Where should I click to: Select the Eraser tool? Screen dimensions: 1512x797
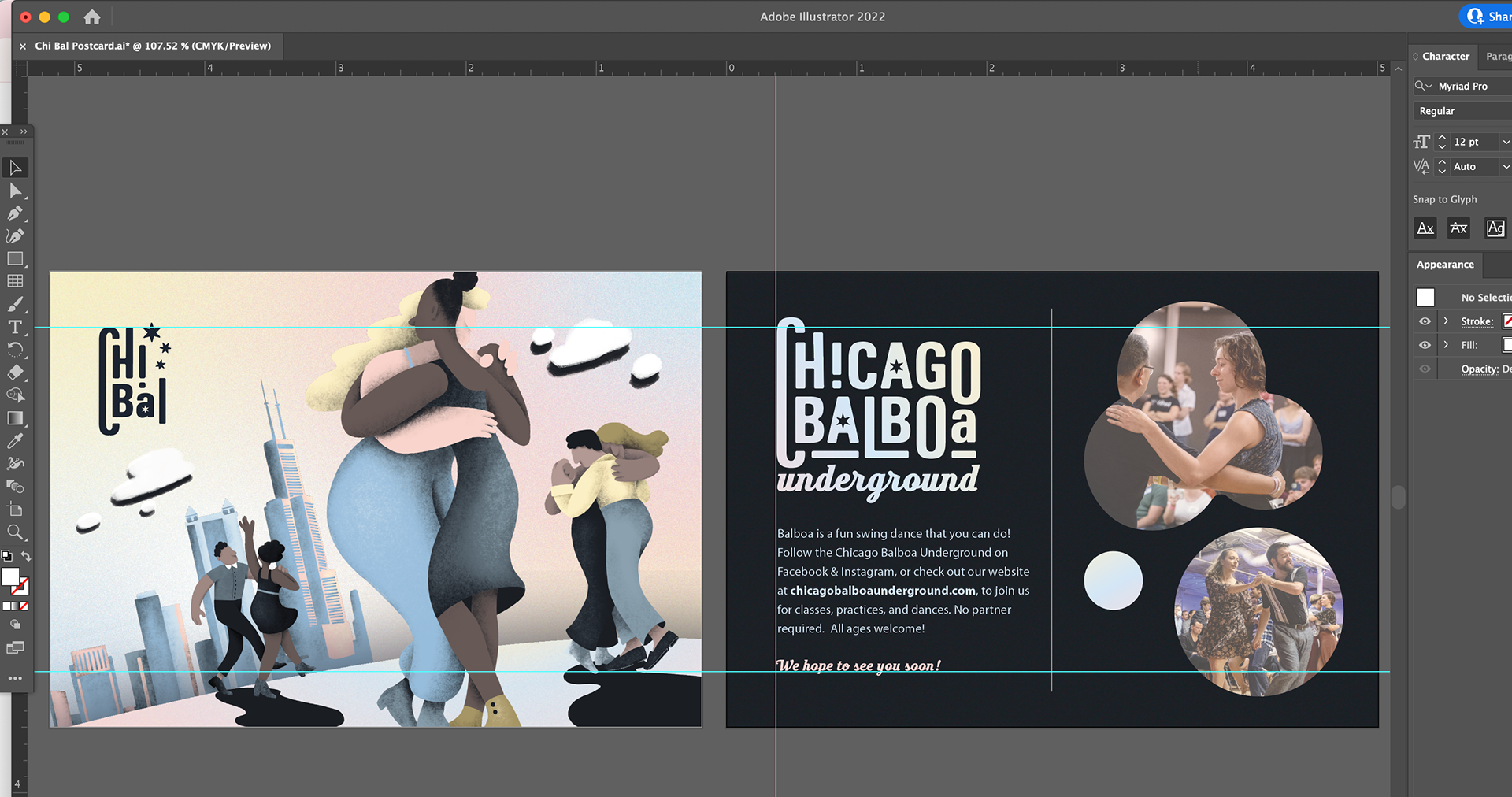pos(15,373)
